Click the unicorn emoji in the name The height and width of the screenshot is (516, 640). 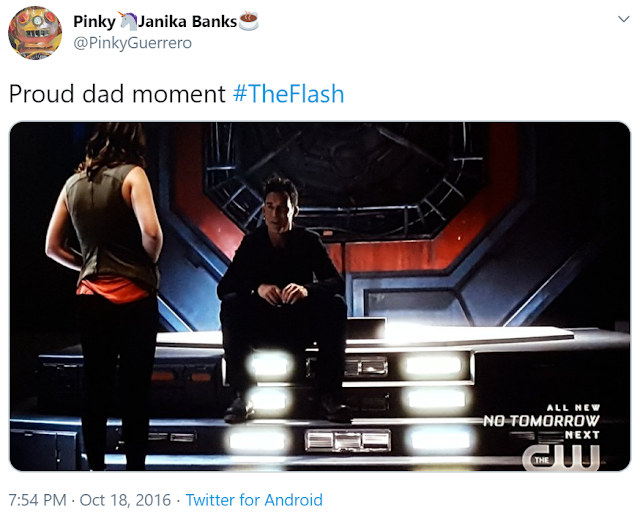click(128, 21)
